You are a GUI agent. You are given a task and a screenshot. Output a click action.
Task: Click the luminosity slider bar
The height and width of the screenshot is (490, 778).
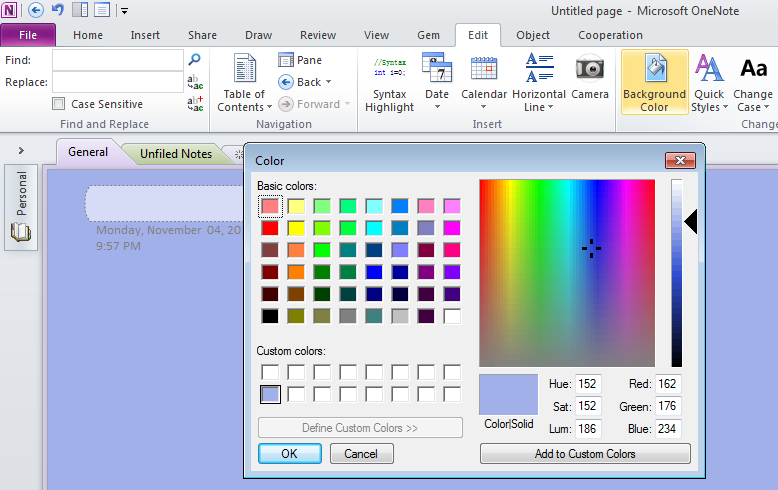pyautogui.click(x=677, y=273)
